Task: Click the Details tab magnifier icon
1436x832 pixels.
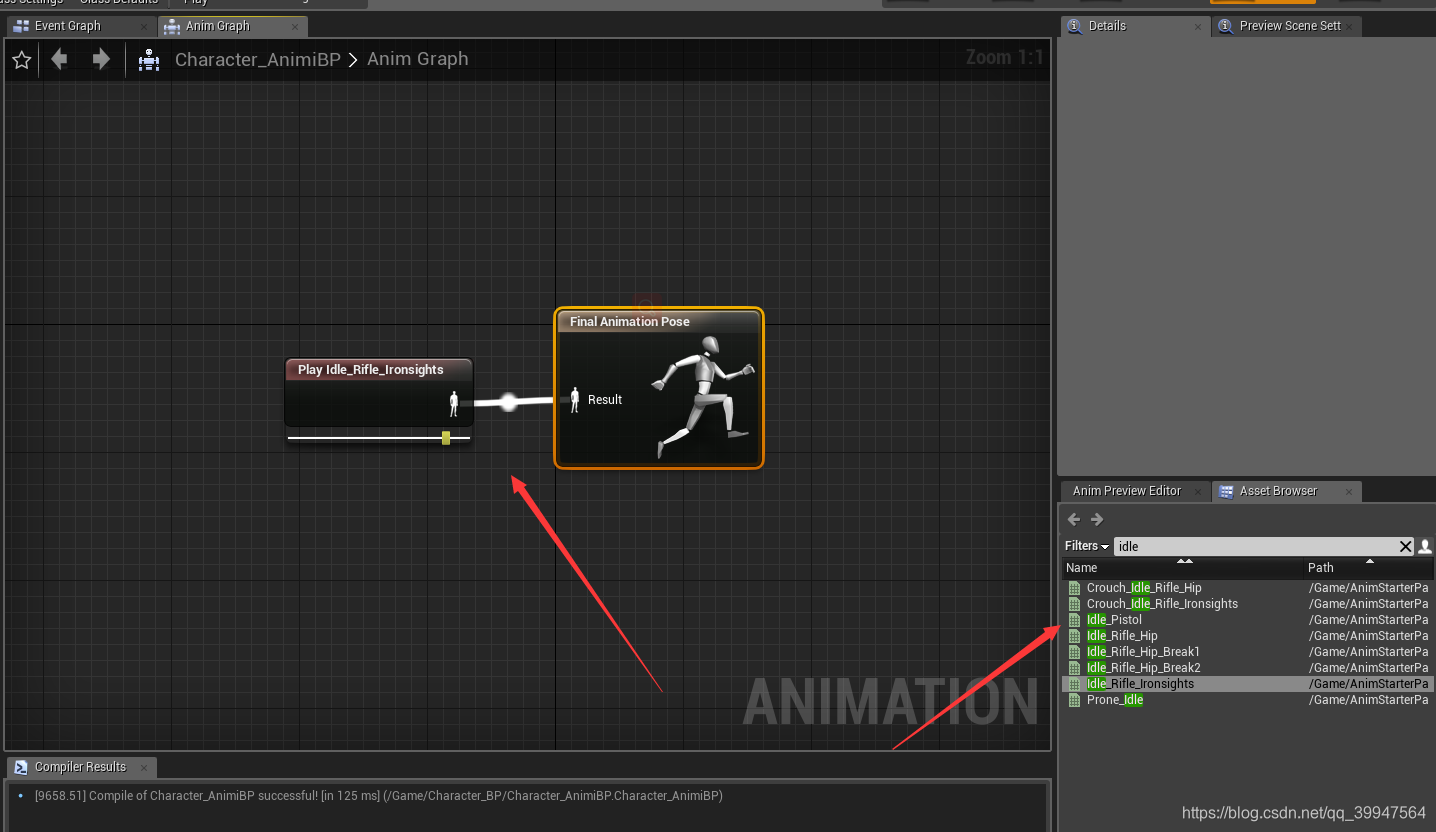Action: click(1075, 26)
